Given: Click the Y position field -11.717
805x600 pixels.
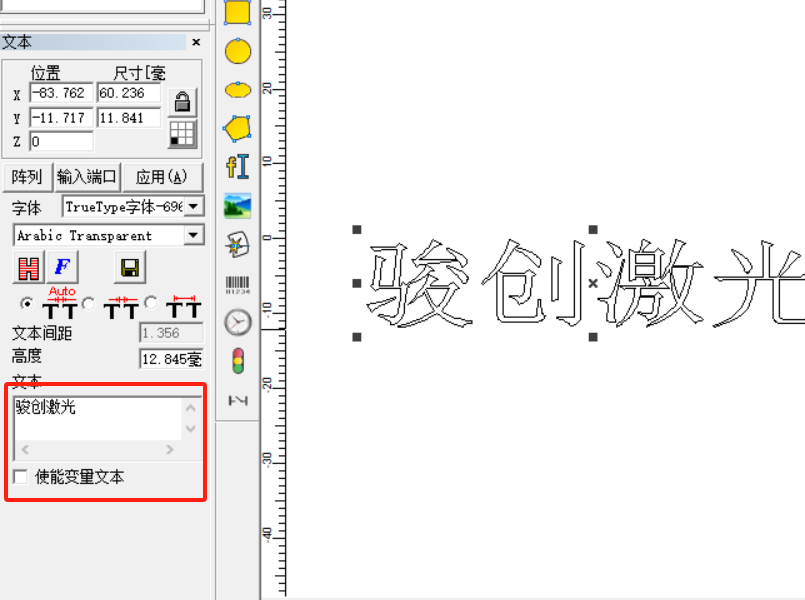Looking at the screenshot, I should pos(61,118).
